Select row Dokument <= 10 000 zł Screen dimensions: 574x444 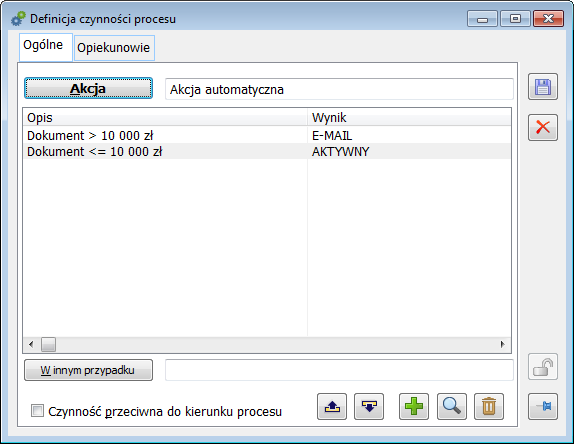pyautogui.click(x=267, y=151)
